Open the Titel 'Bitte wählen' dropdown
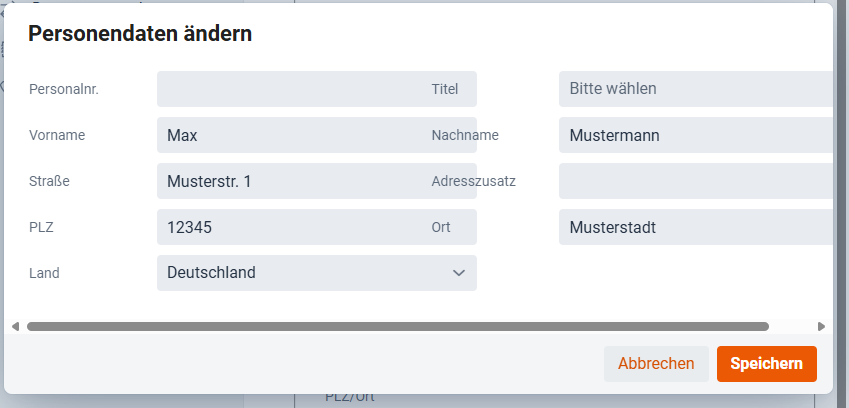Screen dimensions: 849x408 (x=695, y=89)
